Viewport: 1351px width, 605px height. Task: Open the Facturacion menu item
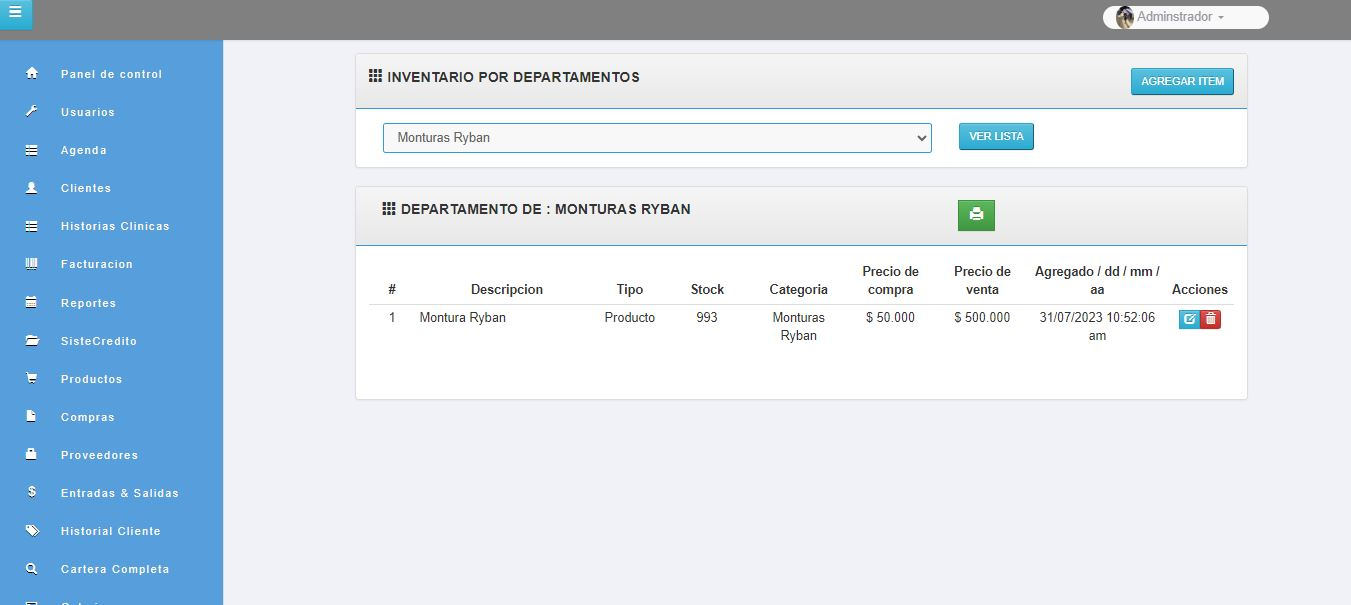pyautogui.click(x=97, y=264)
